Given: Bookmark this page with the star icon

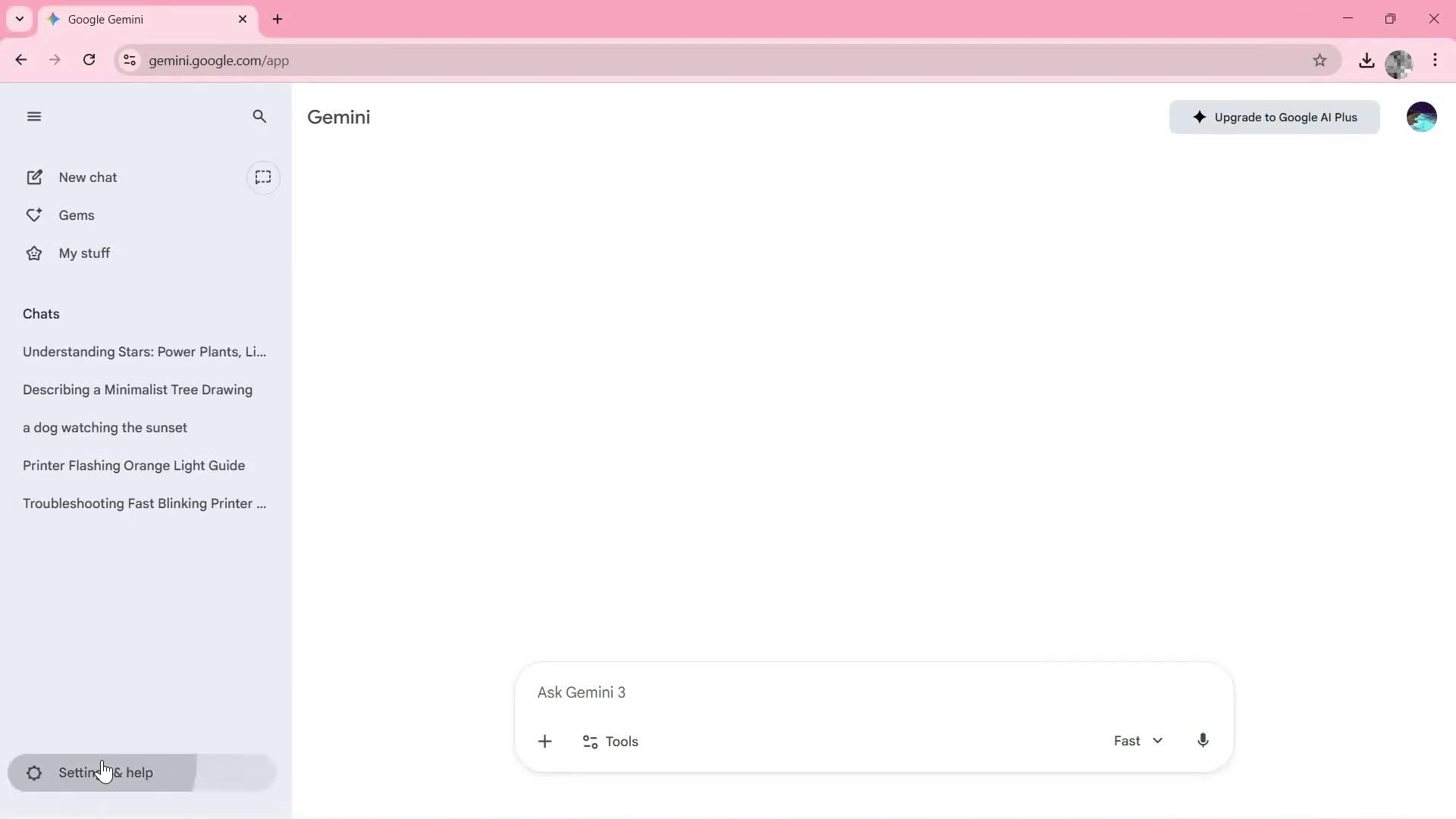Looking at the screenshot, I should click(1319, 60).
